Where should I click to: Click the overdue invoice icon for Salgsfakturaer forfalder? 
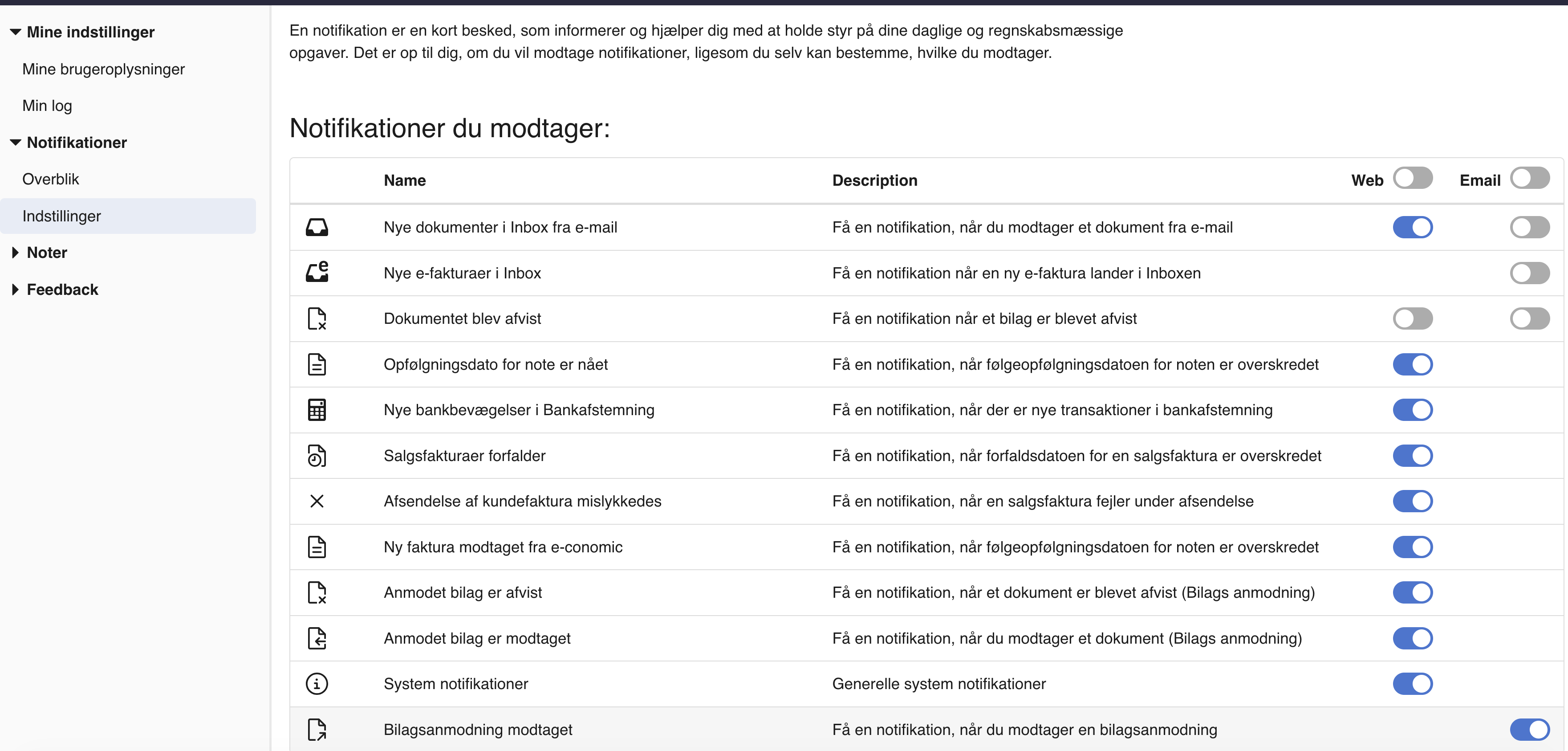point(317,456)
